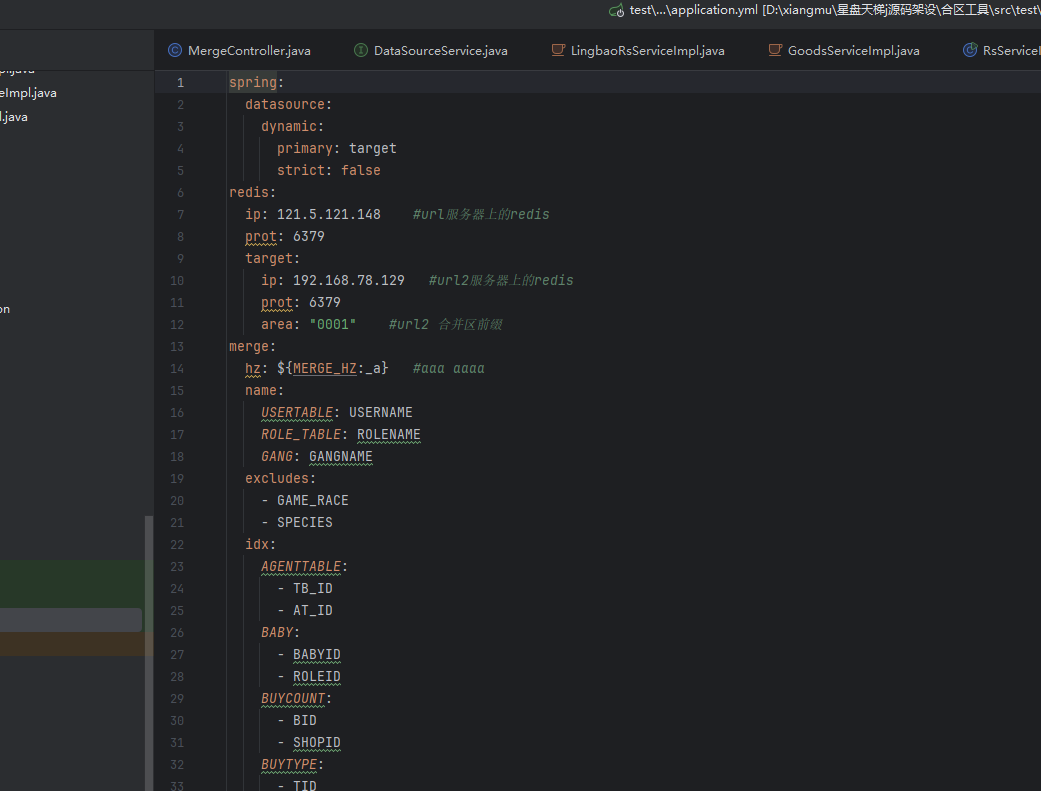Click the comment '#aaa aaaa'
Screen dimensions: 1041x791
pos(448,369)
